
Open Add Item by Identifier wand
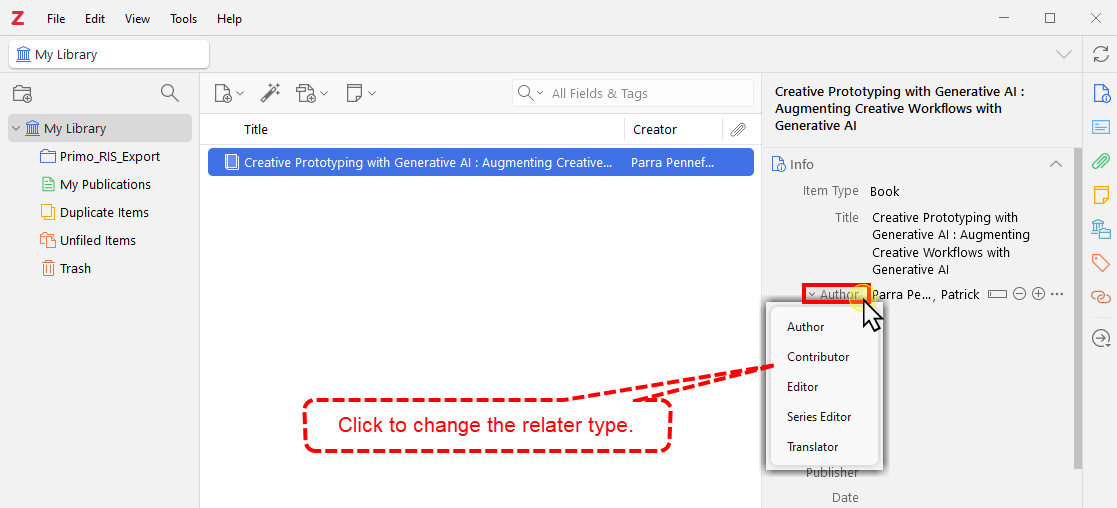click(270, 93)
